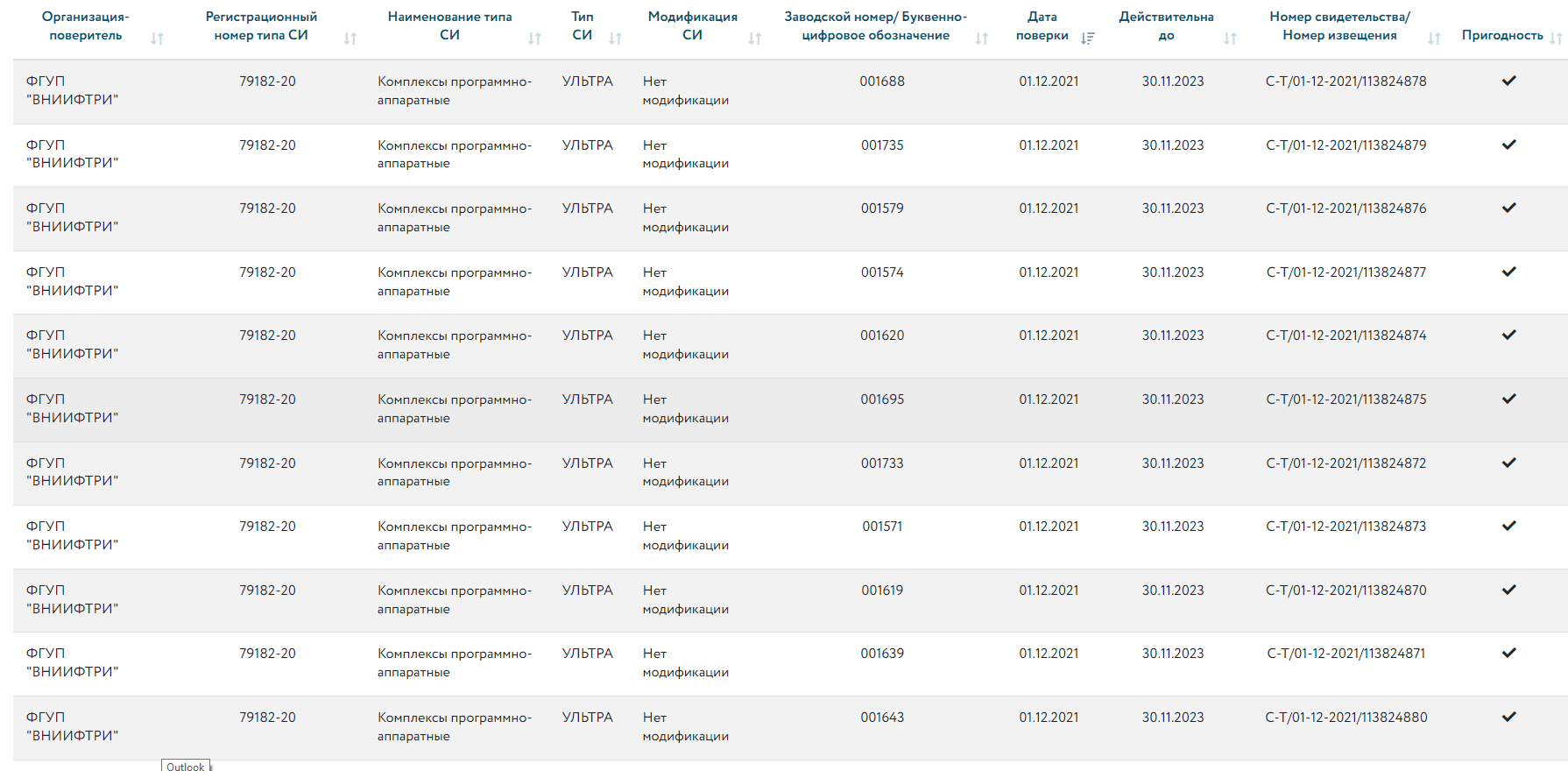Sort by Номер свидетельства column icon
Screen dimensions: 1568x771
(x=1434, y=39)
